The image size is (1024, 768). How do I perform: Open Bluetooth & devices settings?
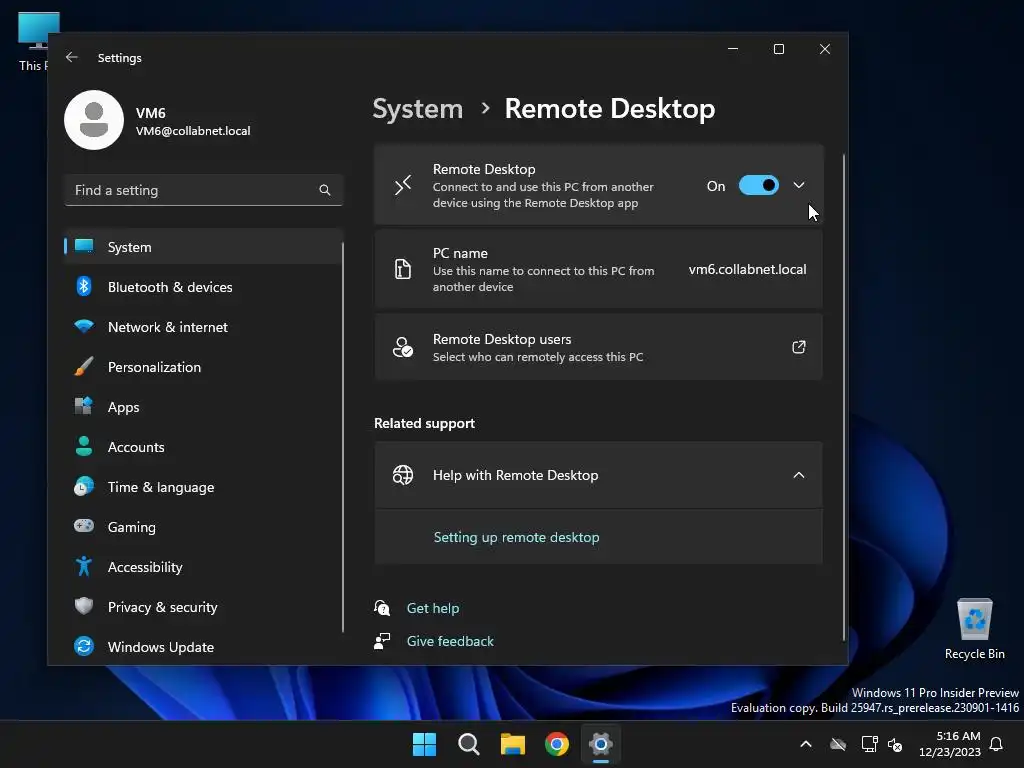coord(203,287)
